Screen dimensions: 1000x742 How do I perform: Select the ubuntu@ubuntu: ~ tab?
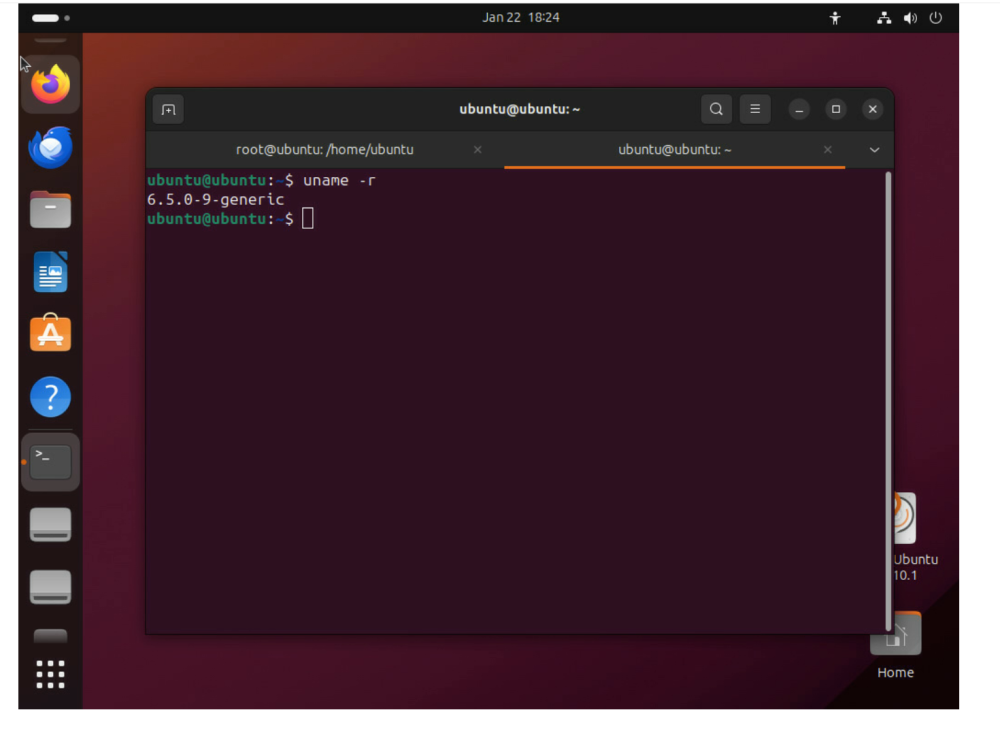coord(674,150)
